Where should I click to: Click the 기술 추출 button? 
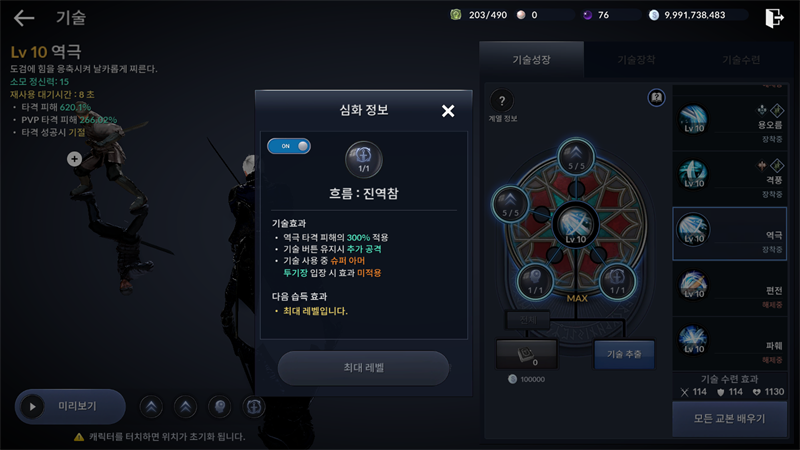pyautogui.click(x=624, y=354)
